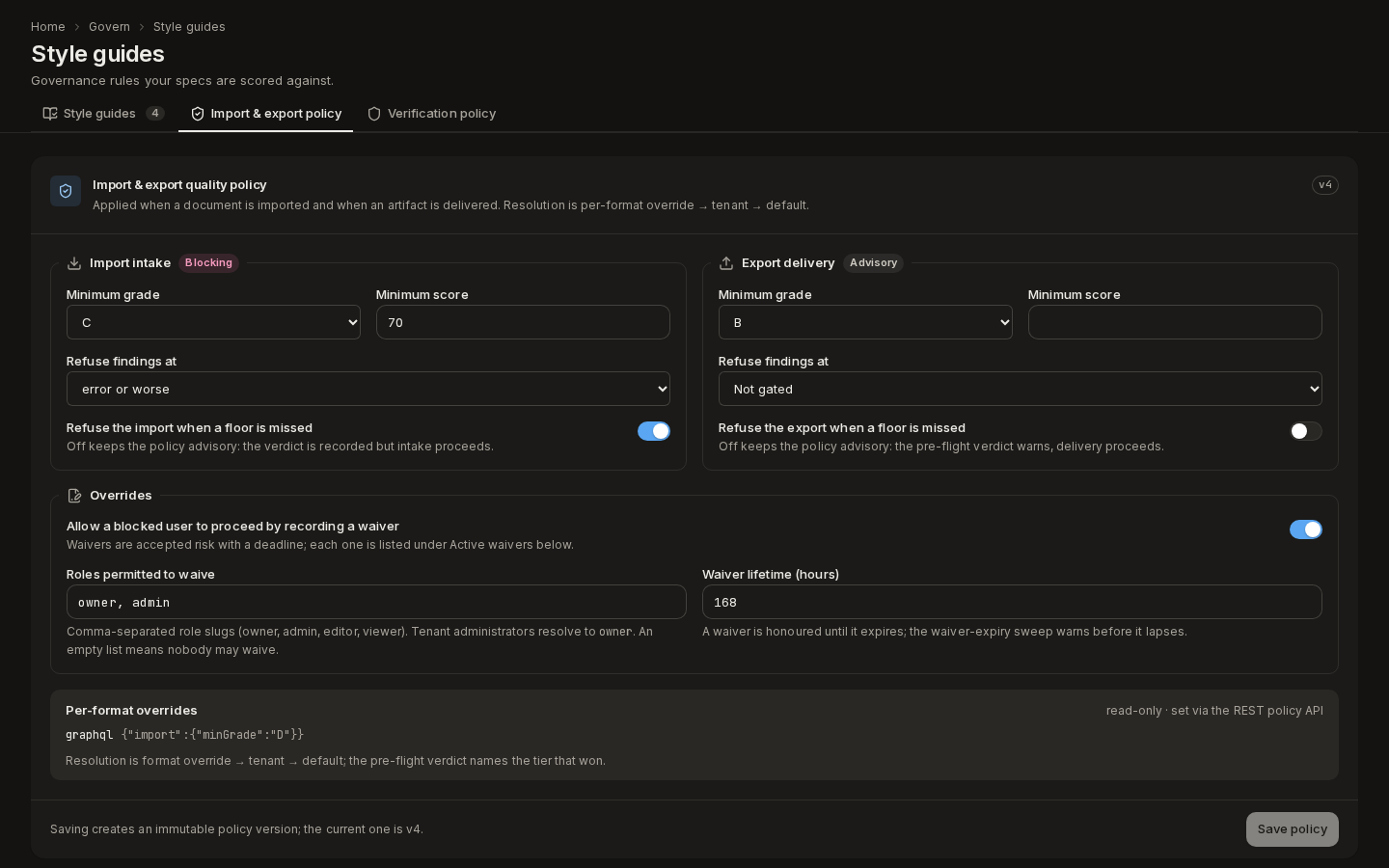Image resolution: width=1389 pixels, height=868 pixels.
Task: Go to Home breadcrumb link
Action: (48, 27)
